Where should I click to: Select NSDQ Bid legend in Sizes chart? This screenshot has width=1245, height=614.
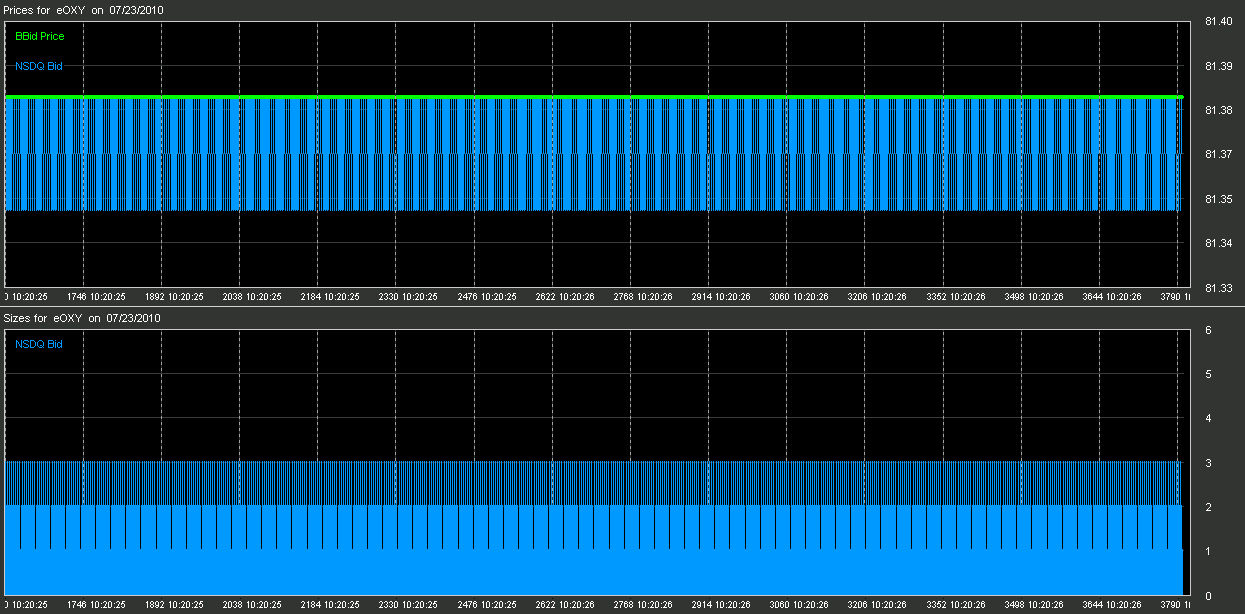click(39, 344)
